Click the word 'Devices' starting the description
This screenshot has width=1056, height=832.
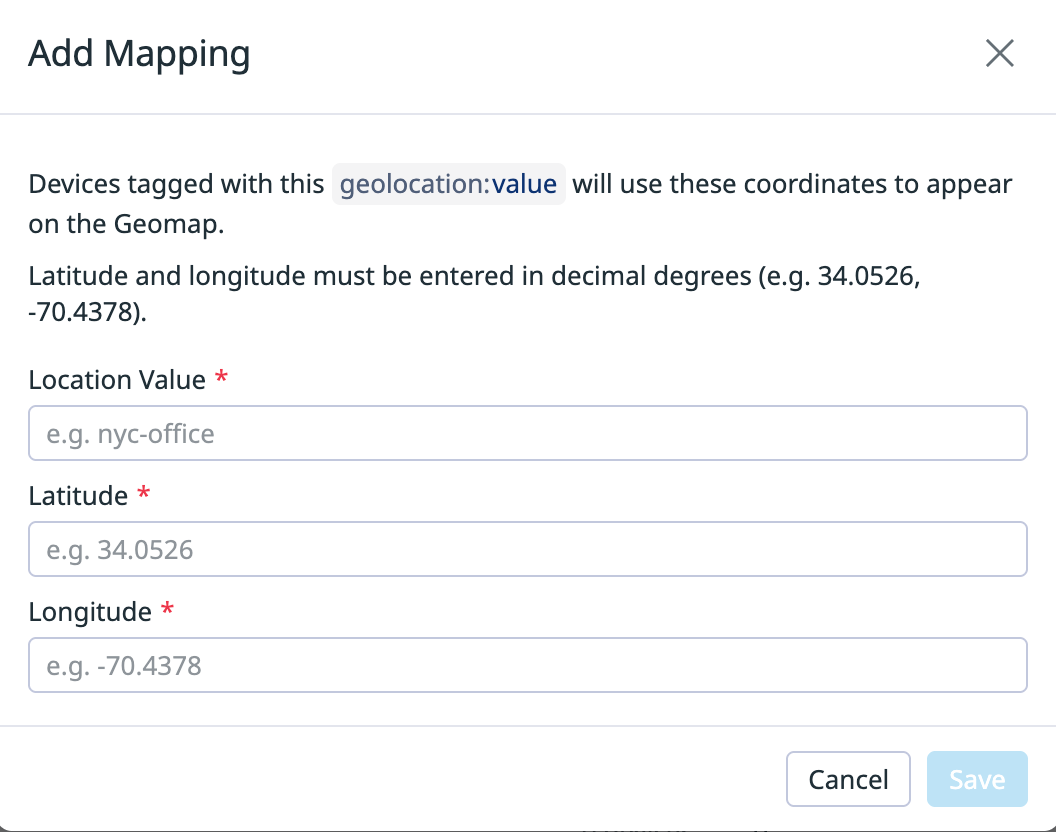pos(69,185)
